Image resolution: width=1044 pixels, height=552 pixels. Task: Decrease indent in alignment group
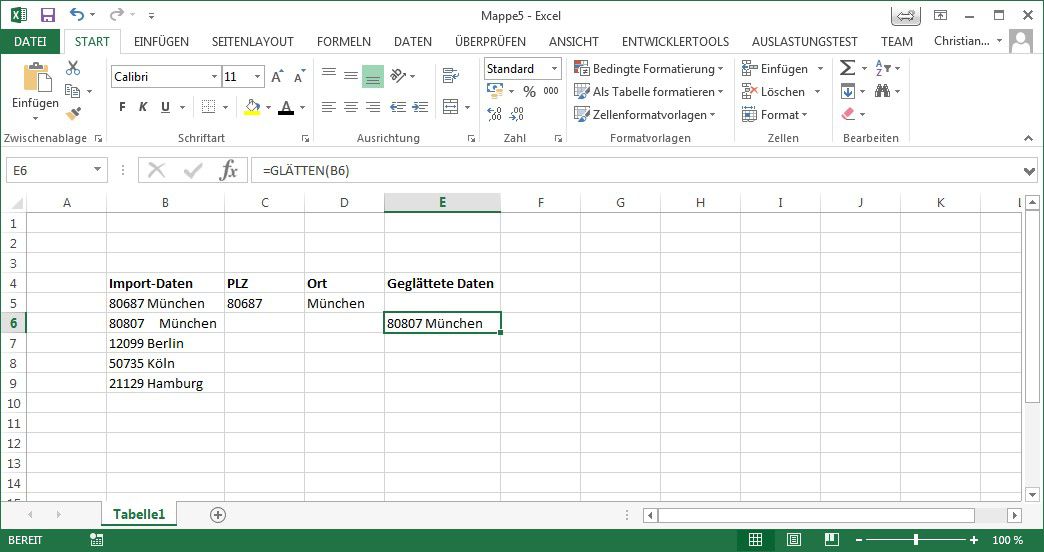pos(398,107)
